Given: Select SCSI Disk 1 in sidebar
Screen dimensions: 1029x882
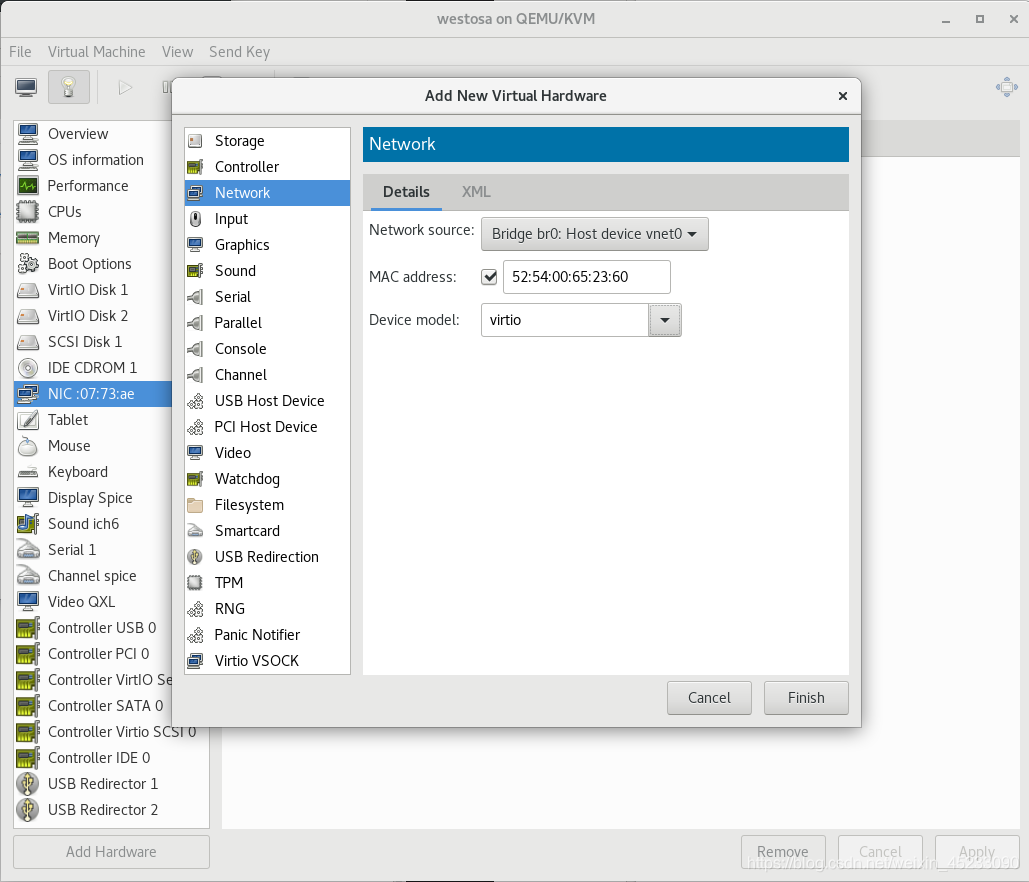Looking at the screenshot, I should click(93, 342).
